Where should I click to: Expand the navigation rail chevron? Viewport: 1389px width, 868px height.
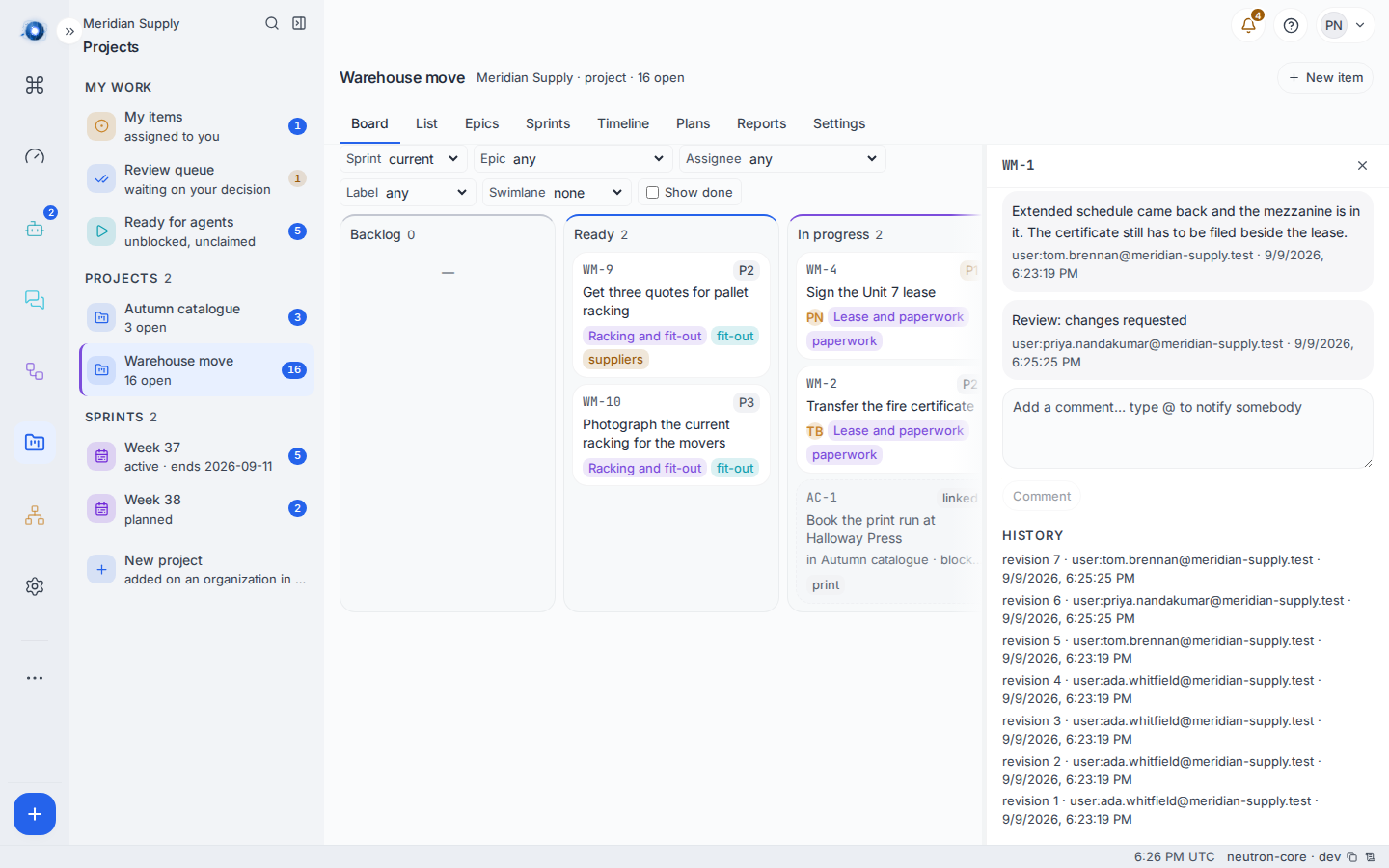[x=69, y=31]
